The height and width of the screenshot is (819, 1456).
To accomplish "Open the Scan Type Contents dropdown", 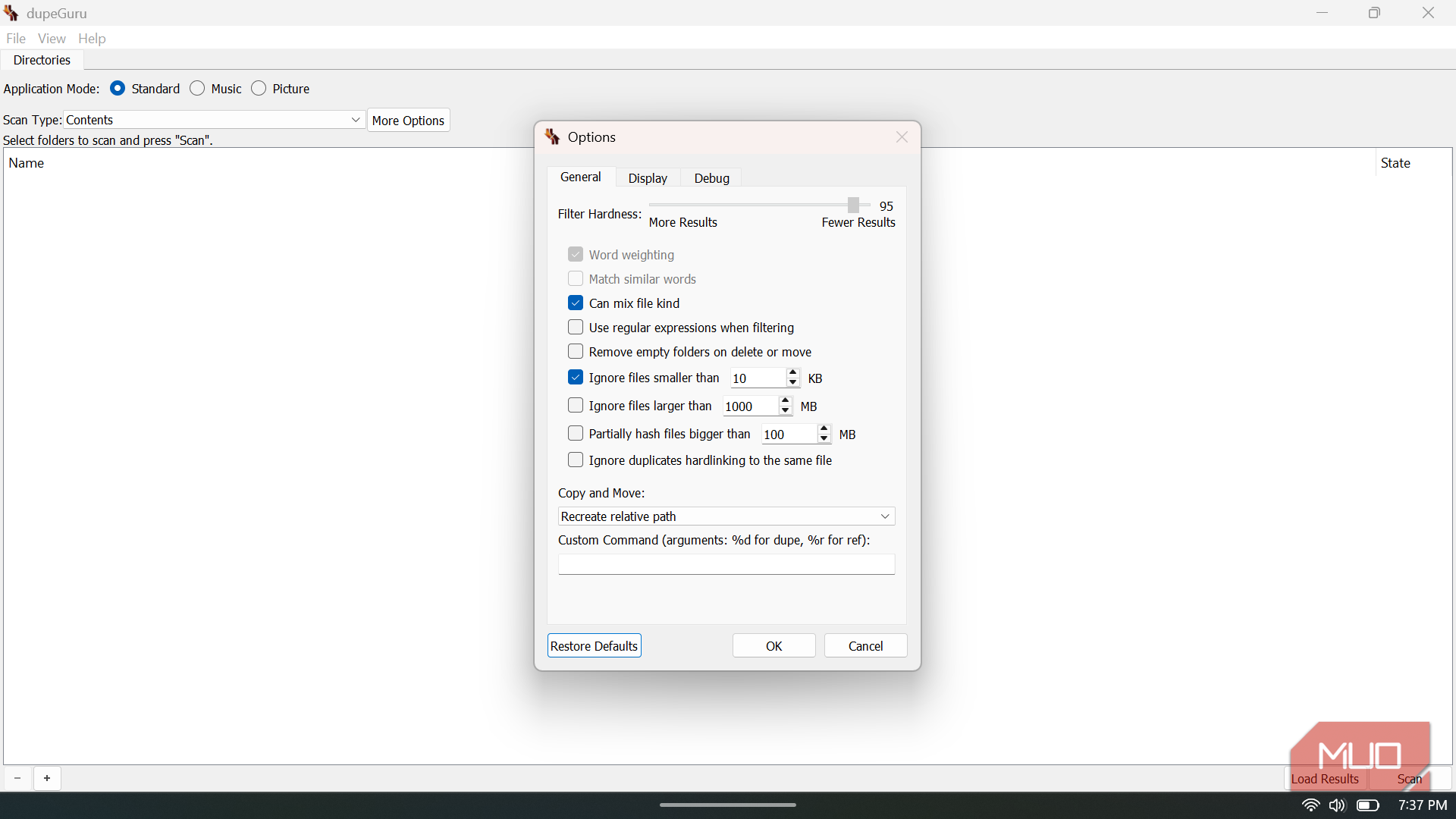I will tap(214, 120).
